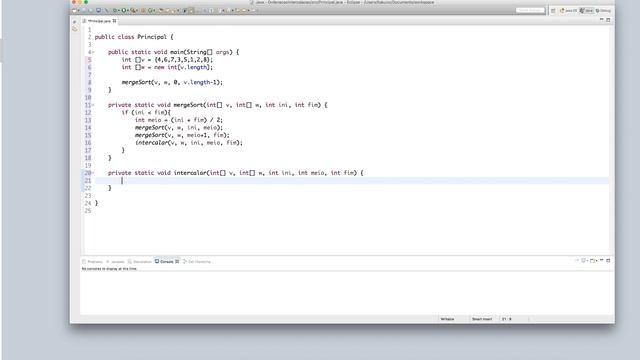
Task: Click the cursor position 21 : 9 status
Action: [x=507, y=319]
